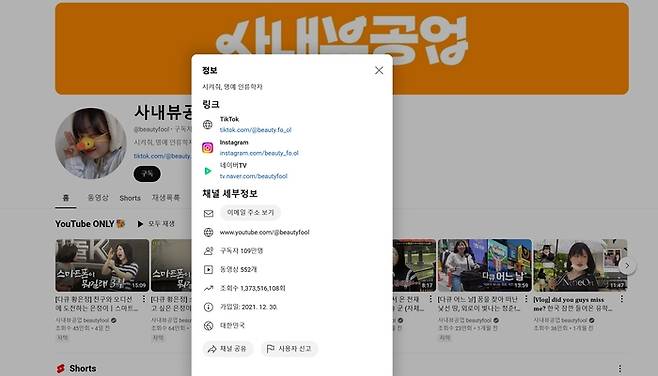Viewport: 658px width, 376px height.
Task: Click the globe icon next to 대한민국
Action: coord(209,326)
